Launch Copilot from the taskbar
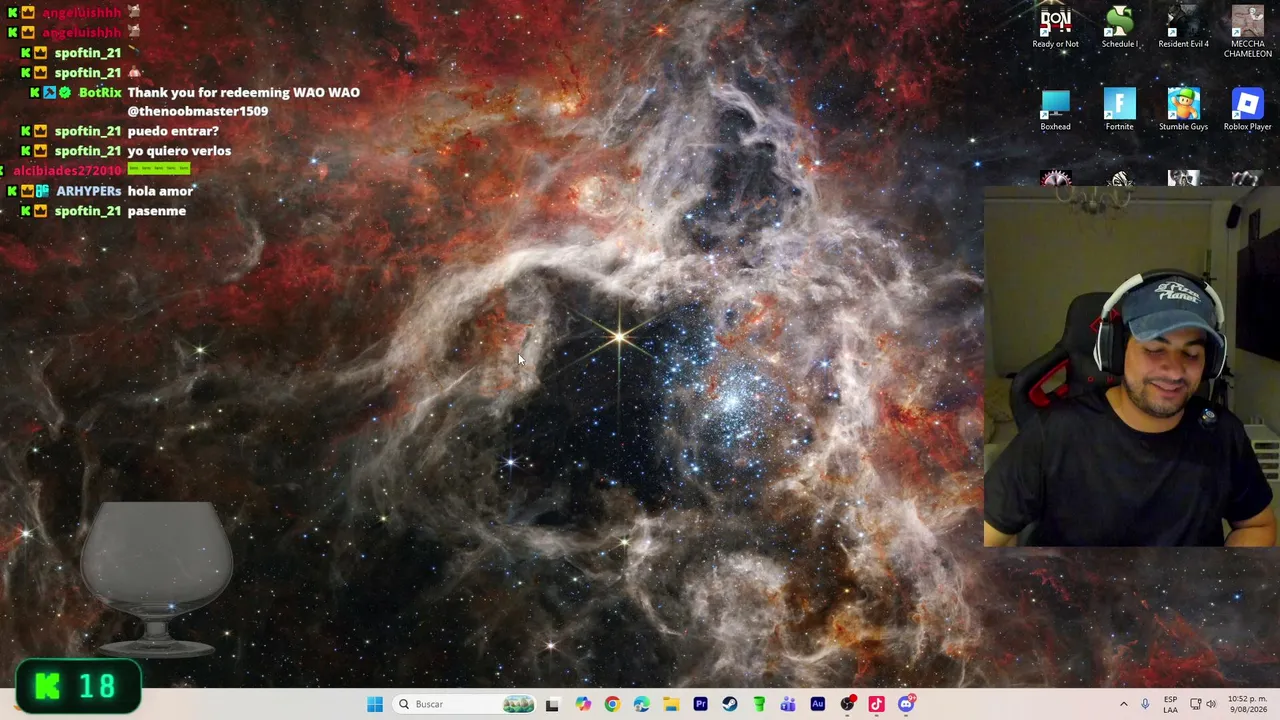1280x720 pixels. 583,704
